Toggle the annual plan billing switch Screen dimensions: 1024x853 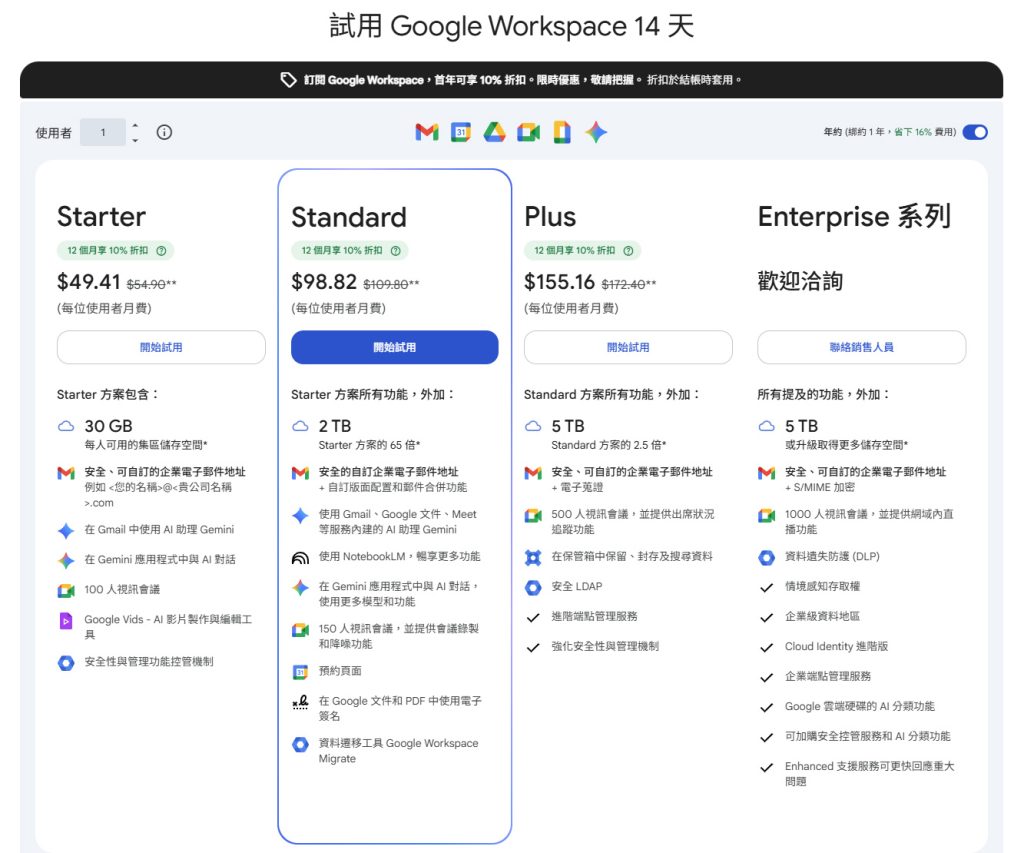point(975,133)
